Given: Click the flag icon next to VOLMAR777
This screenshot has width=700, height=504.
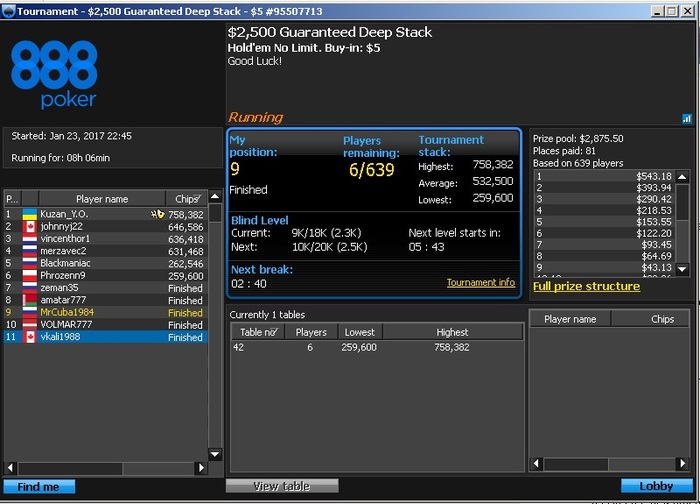Looking at the screenshot, I should click(30, 325).
